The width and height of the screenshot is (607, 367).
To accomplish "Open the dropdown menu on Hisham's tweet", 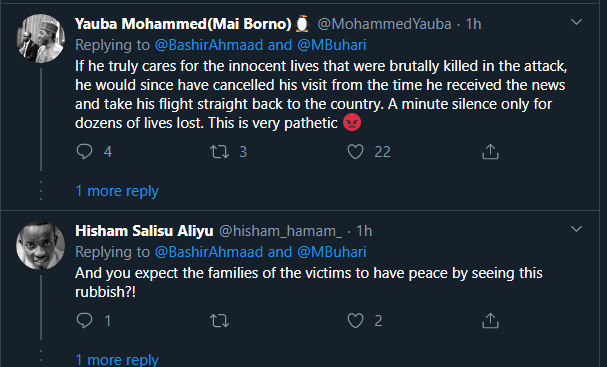I will pyautogui.click(x=576, y=229).
